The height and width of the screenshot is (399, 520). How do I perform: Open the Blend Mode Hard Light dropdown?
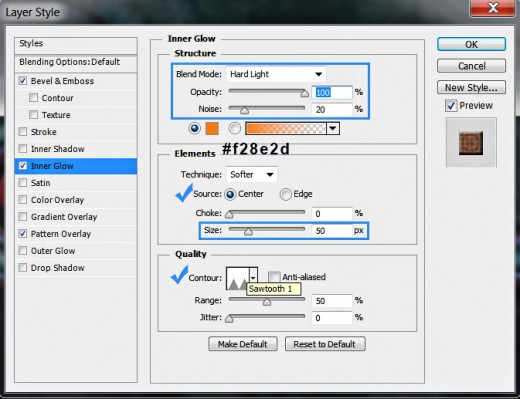tap(276, 74)
